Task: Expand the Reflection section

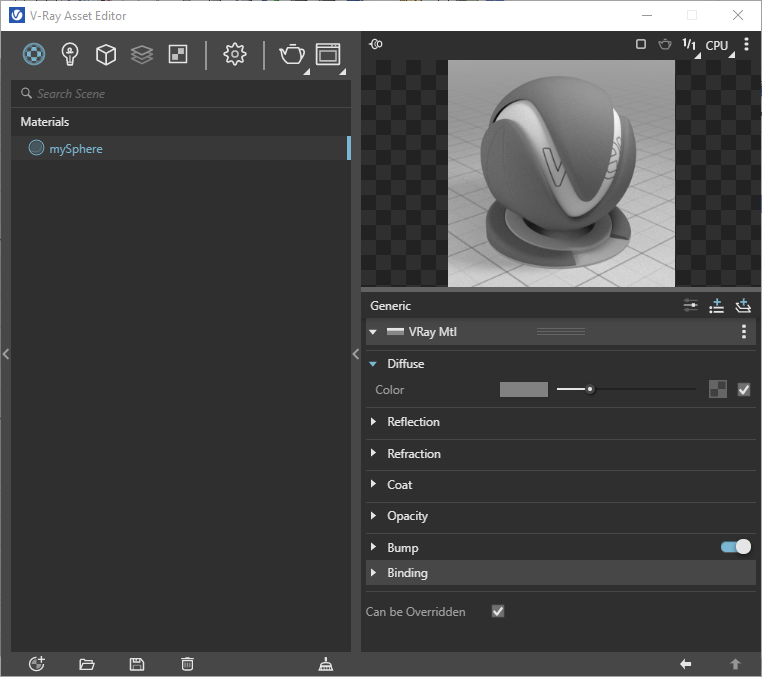Action: [373, 421]
